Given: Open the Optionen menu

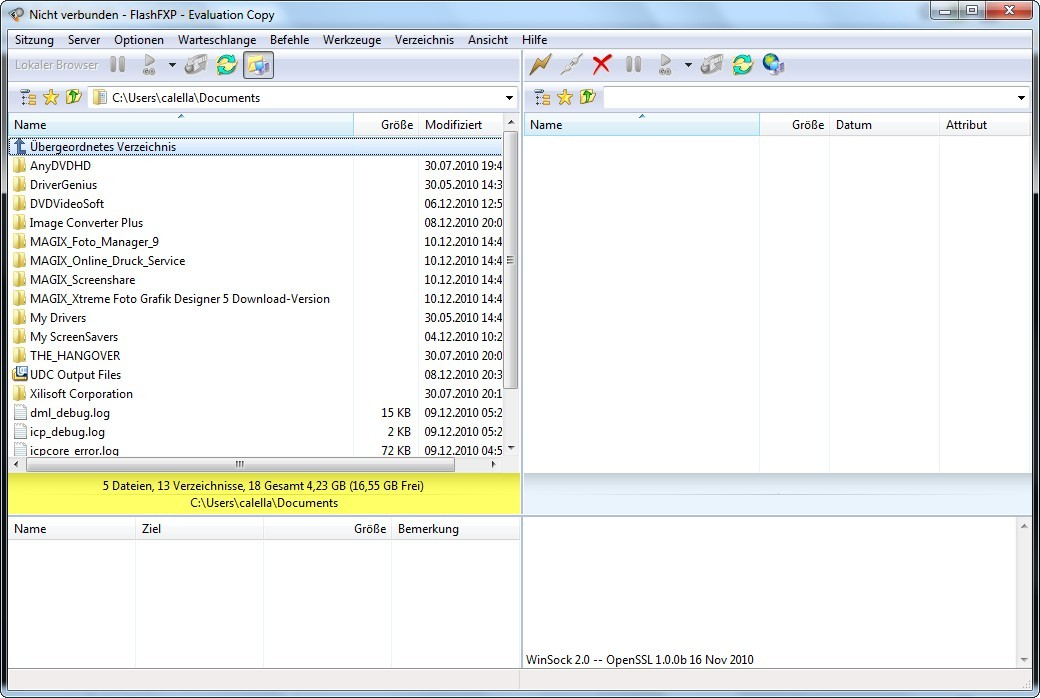Looking at the screenshot, I should coord(139,40).
